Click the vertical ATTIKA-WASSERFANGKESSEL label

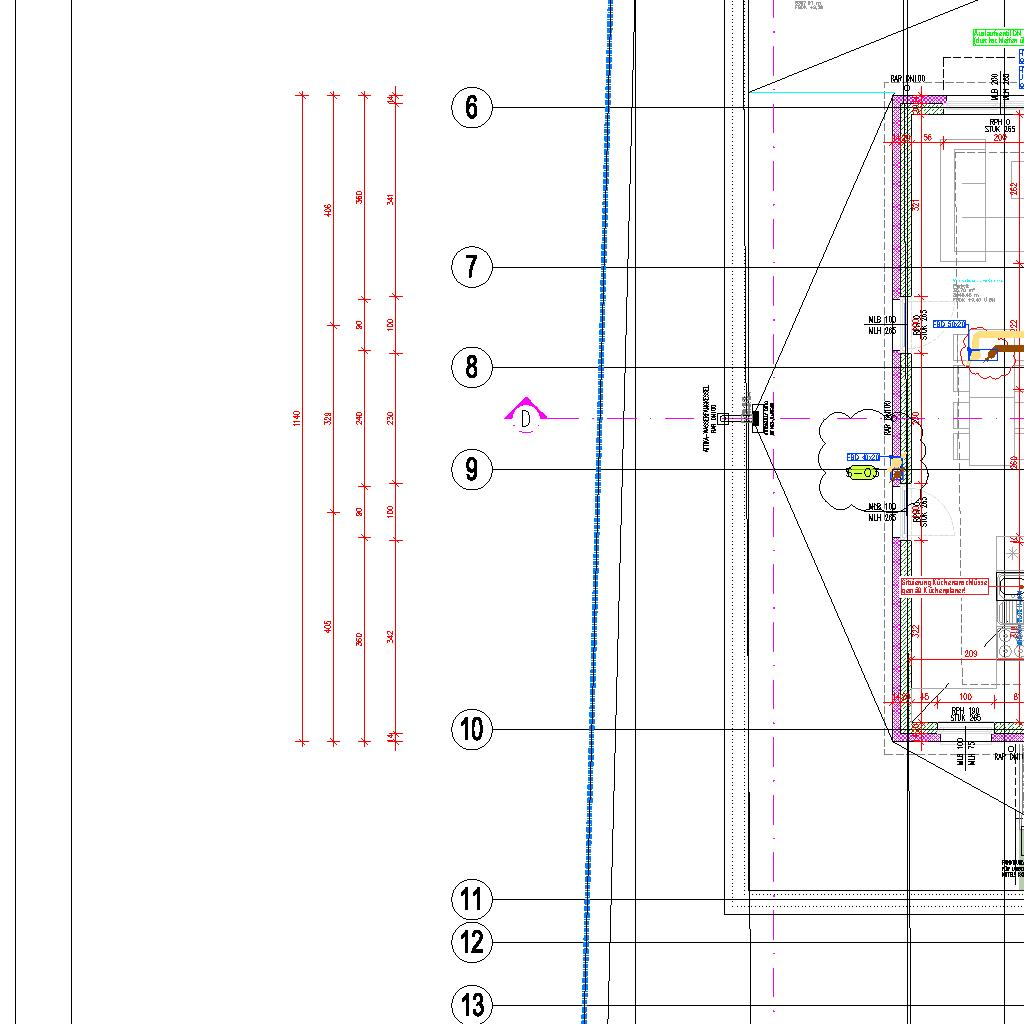706,419
